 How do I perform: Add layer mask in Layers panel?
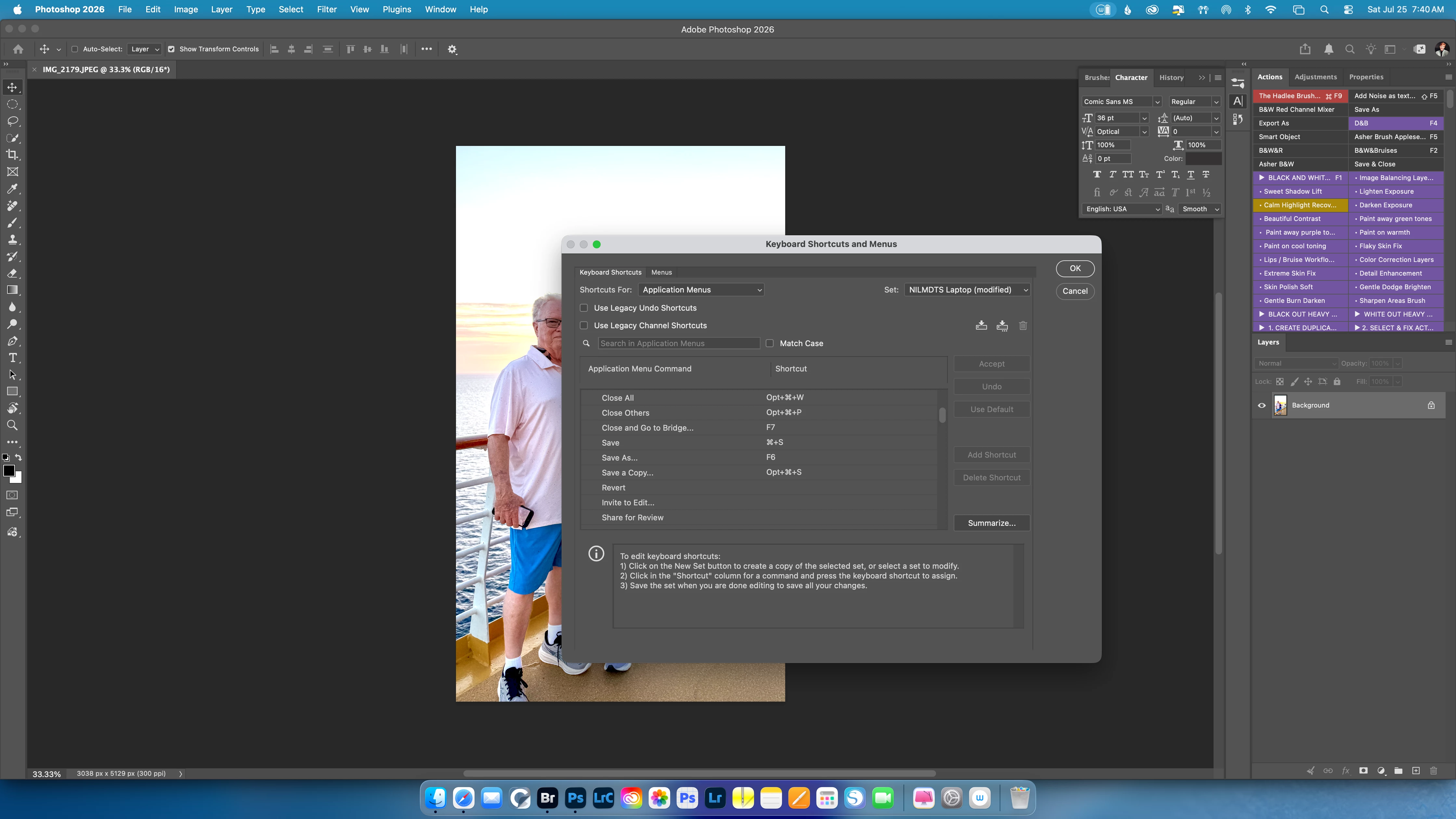(1363, 770)
